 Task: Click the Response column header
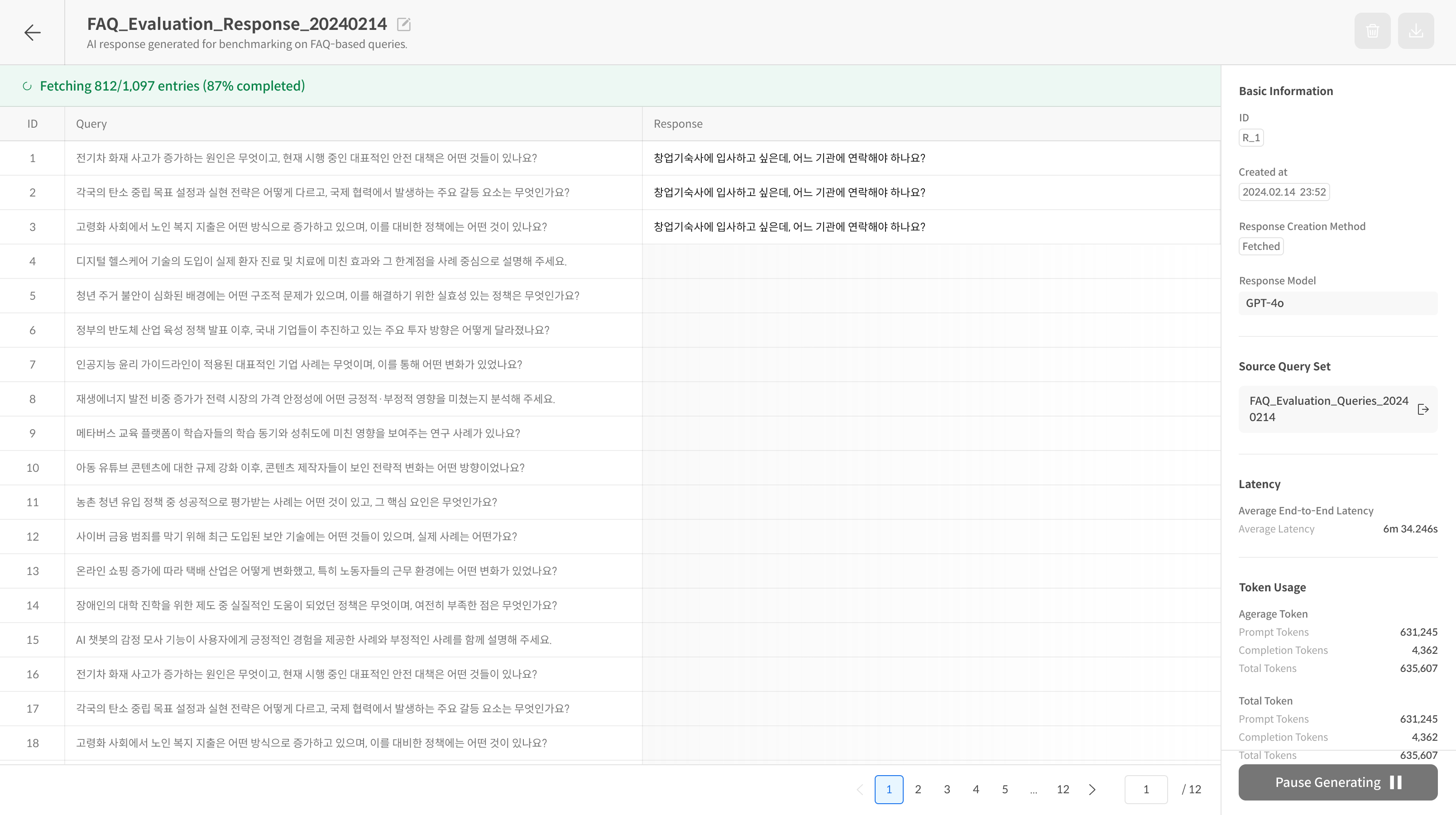678,124
